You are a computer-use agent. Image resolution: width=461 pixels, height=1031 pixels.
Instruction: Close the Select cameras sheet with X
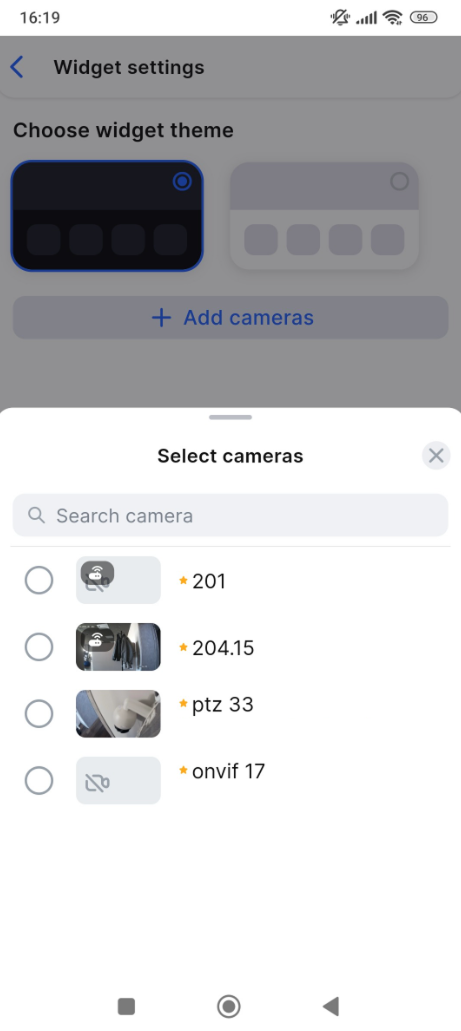(x=436, y=455)
